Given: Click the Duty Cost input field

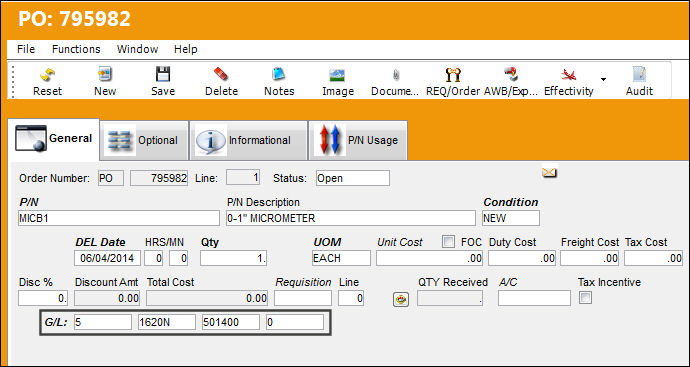Looking at the screenshot, I should click(522, 258).
